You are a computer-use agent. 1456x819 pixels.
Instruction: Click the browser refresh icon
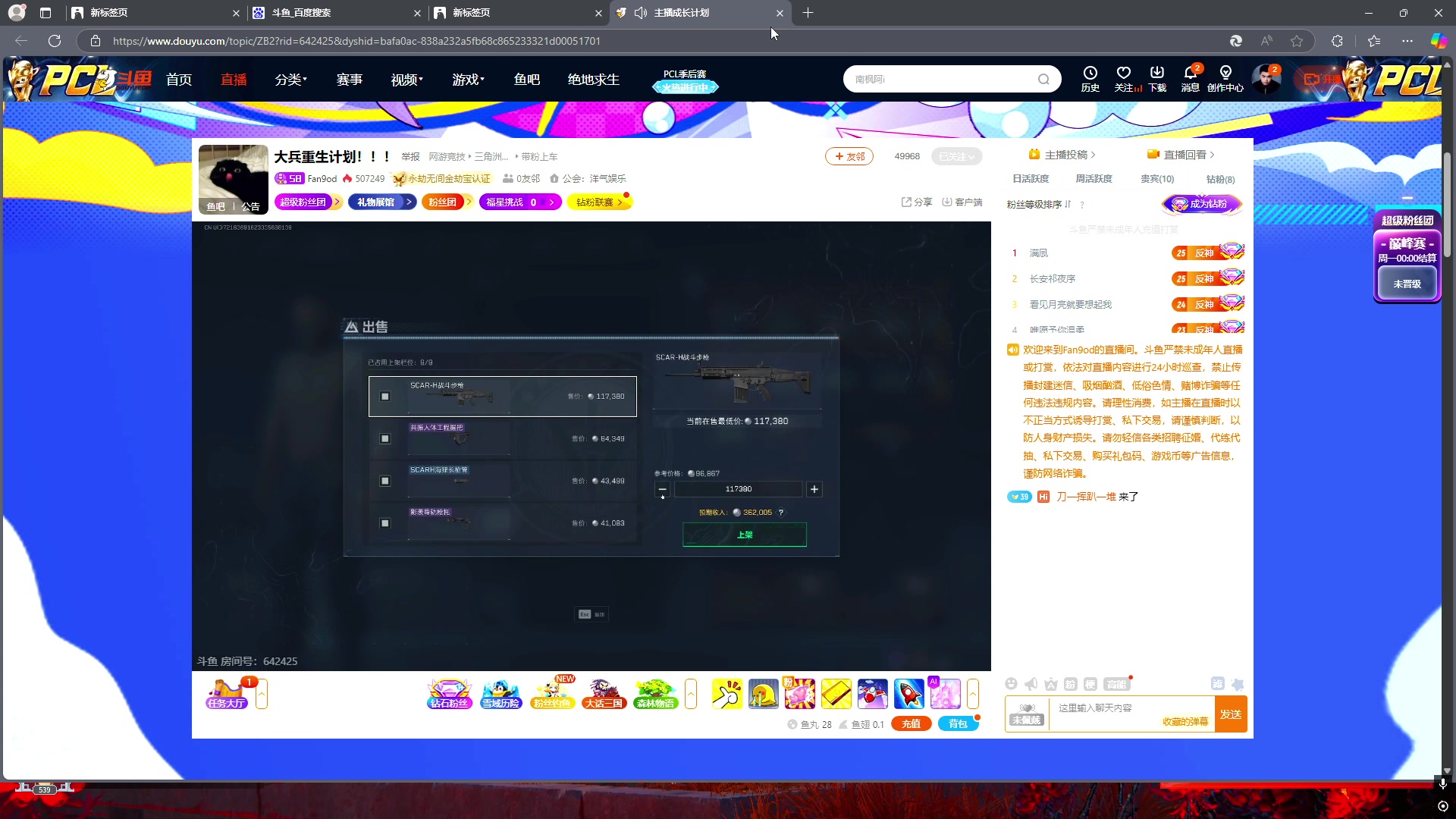coord(55,41)
